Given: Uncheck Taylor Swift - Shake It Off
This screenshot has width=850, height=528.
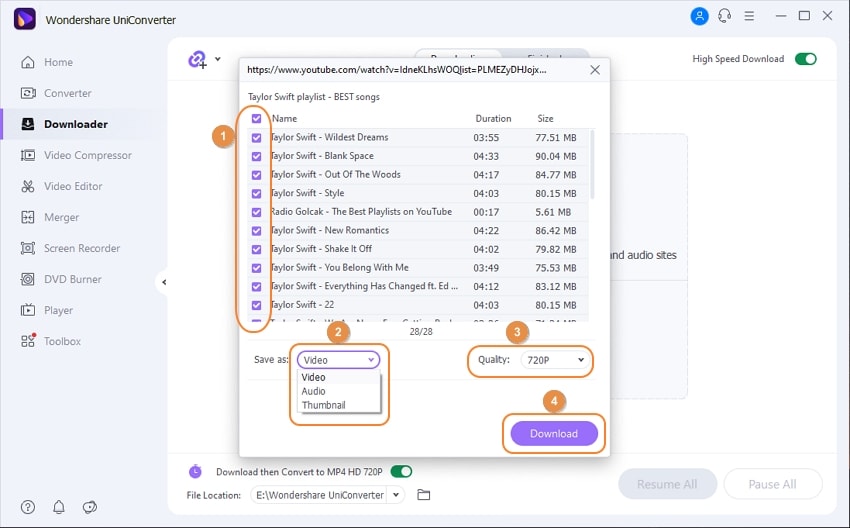Looking at the screenshot, I should (256, 249).
